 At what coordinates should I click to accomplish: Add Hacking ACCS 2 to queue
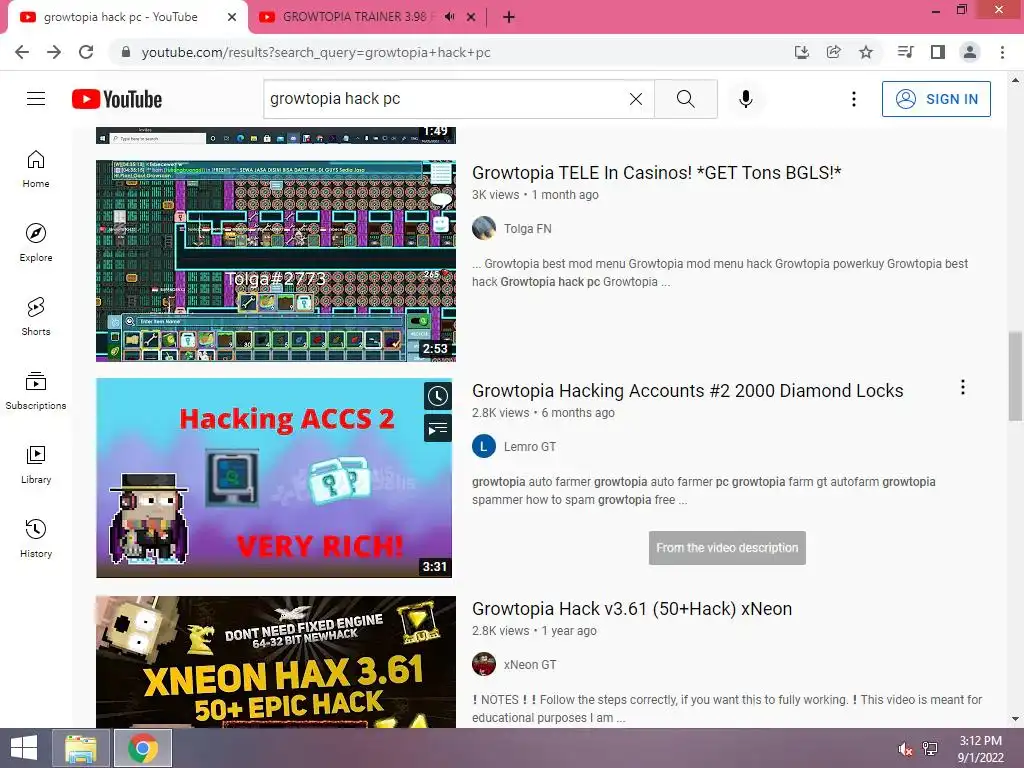coord(438,429)
